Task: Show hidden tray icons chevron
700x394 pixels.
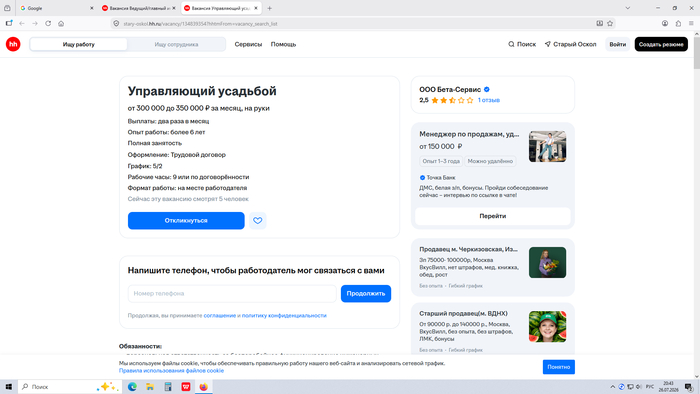Action: tap(612, 387)
